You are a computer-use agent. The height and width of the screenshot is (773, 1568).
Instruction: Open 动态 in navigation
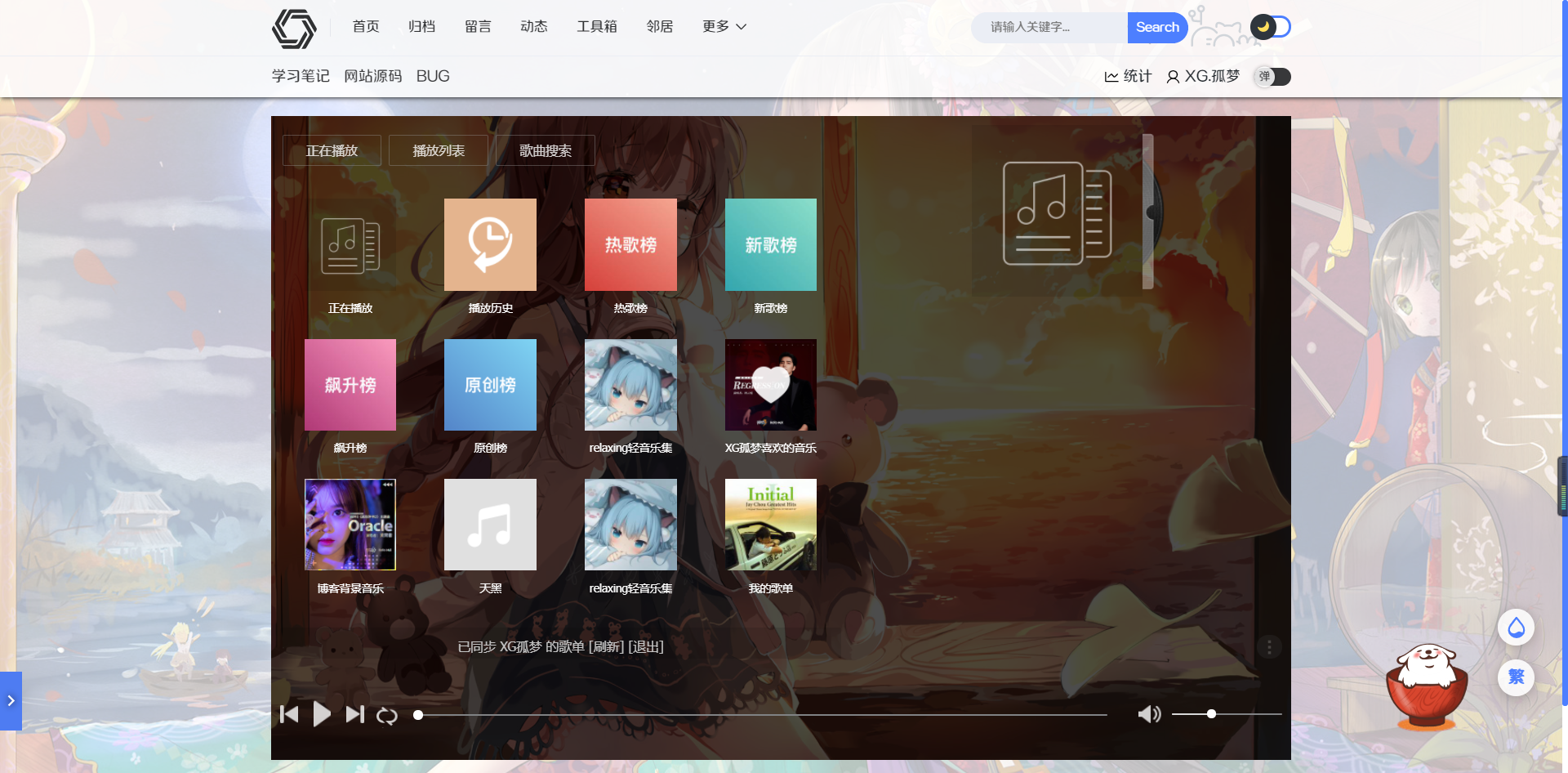click(534, 27)
